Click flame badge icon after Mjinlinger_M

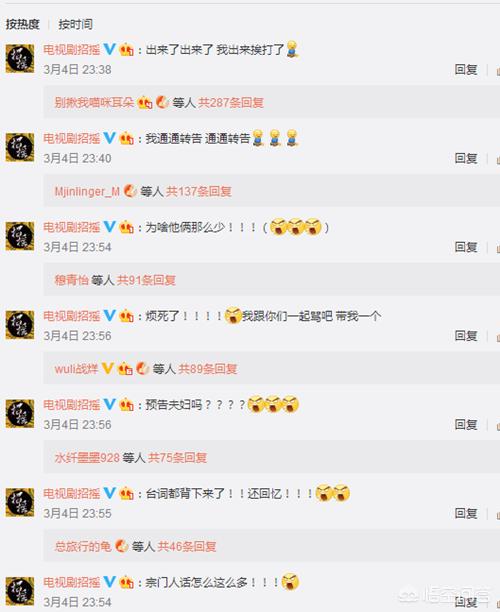[x=130, y=191]
